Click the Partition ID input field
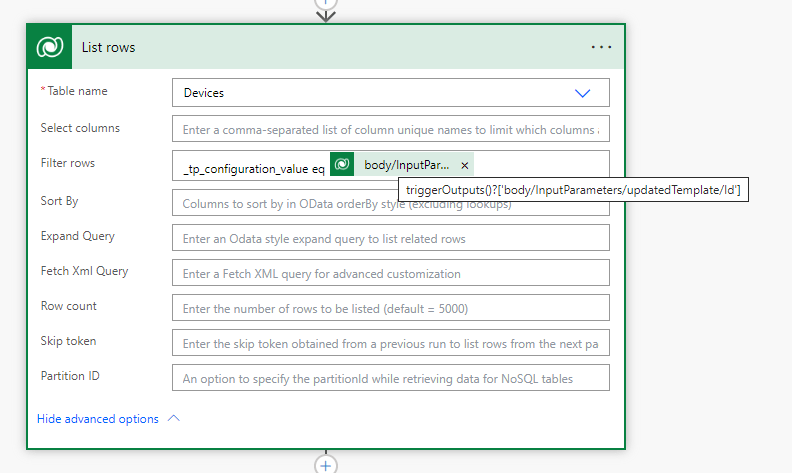Image resolution: width=792 pixels, height=473 pixels. click(390, 378)
